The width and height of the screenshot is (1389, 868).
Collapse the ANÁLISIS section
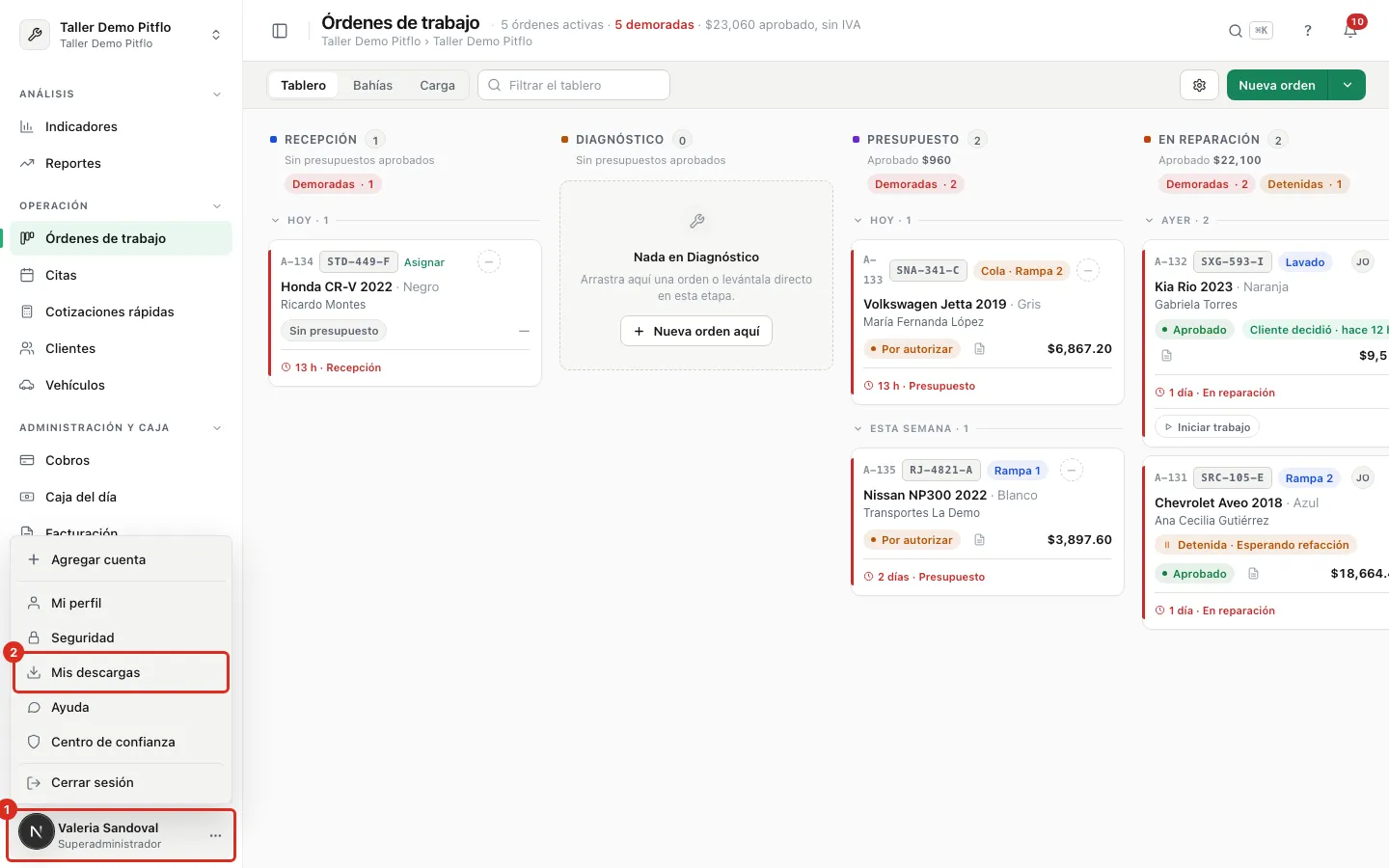click(x=216, y=95)
